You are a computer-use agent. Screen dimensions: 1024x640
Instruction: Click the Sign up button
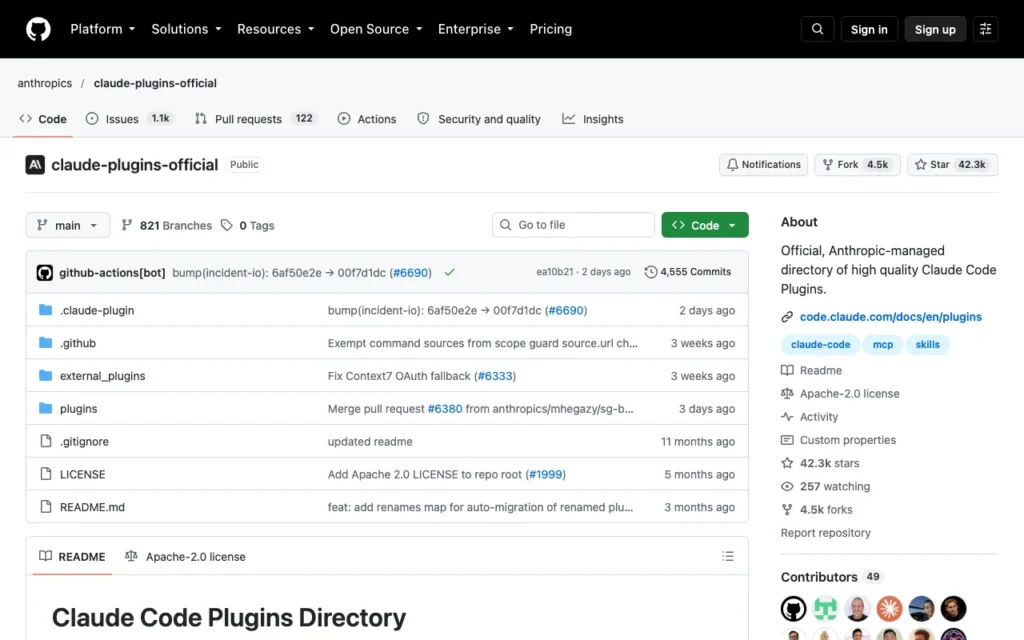point(935,29)
